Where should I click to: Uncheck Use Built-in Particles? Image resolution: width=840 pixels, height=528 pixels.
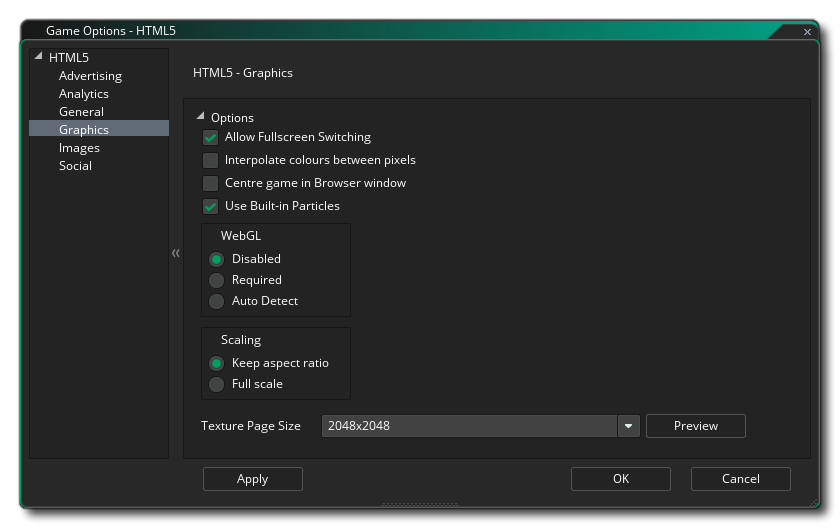[x=211, y=207]
